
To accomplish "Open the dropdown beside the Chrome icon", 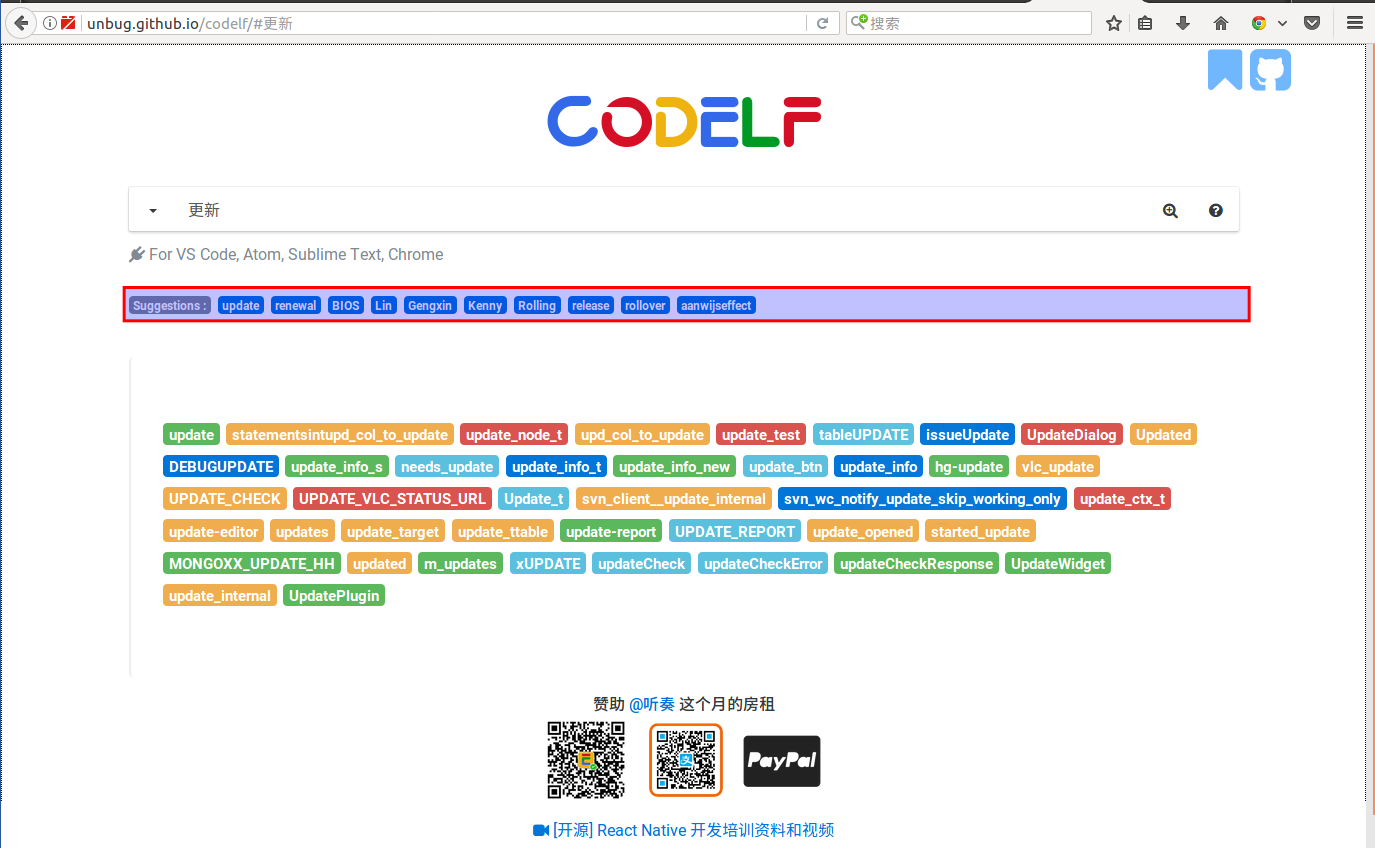I will tap(1282, 24).
